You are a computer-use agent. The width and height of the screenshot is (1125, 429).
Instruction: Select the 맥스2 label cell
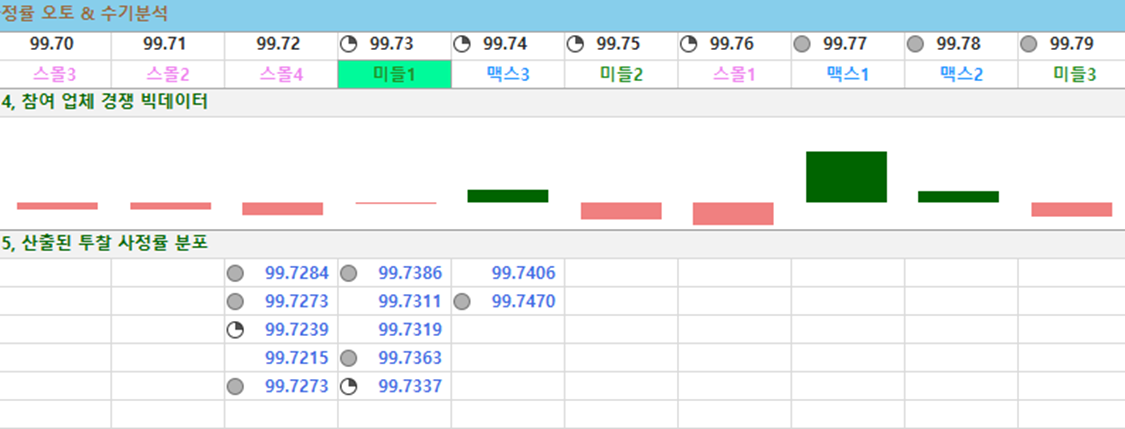click(x=961, y=74)
